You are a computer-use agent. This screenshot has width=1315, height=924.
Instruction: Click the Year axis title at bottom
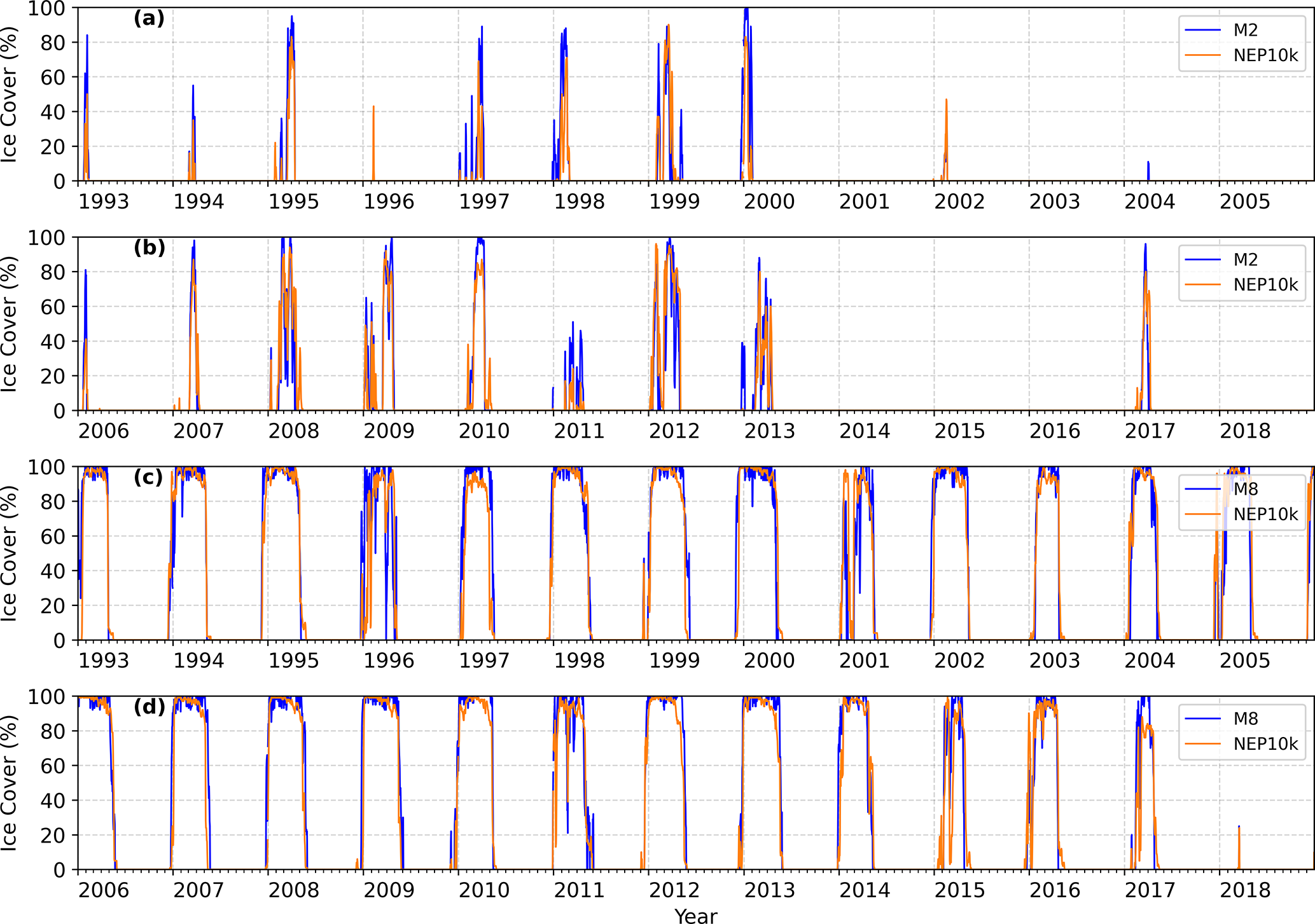pyautogui.click(x=695, y=916)
